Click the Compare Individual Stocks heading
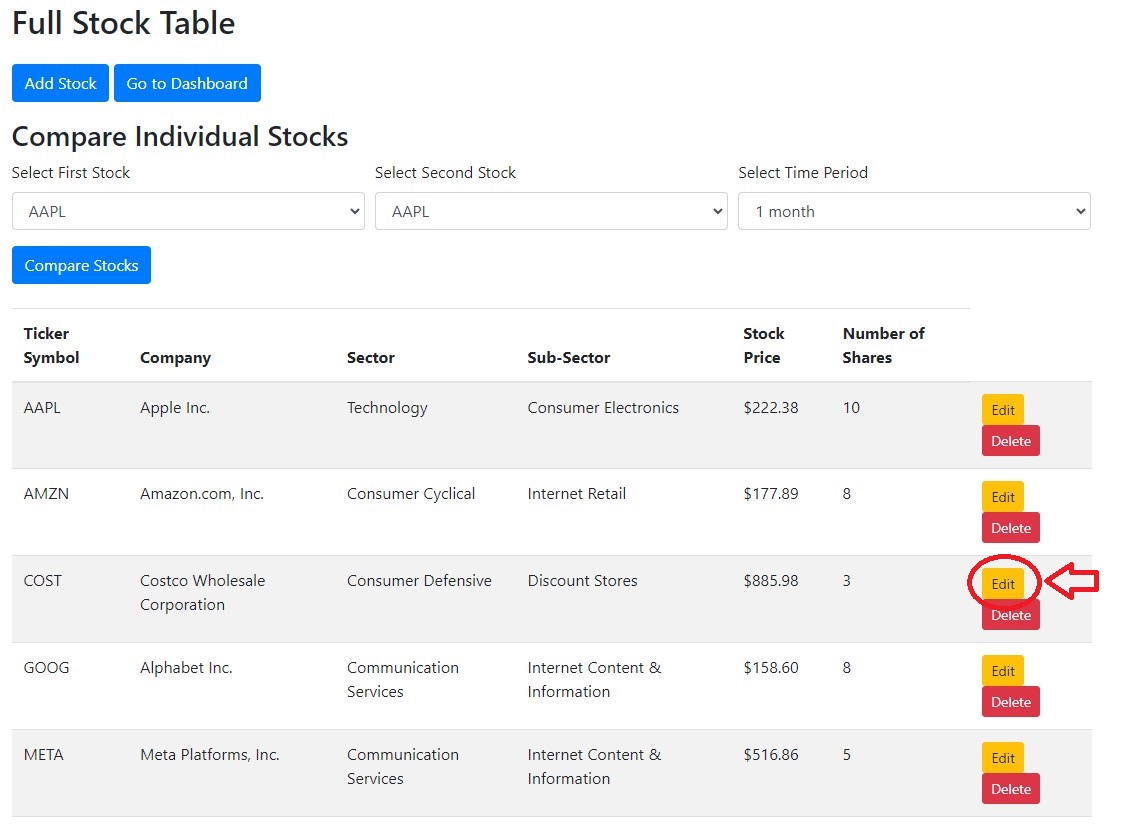Viewport: 1125px width, 827px height. click(179, 136)
